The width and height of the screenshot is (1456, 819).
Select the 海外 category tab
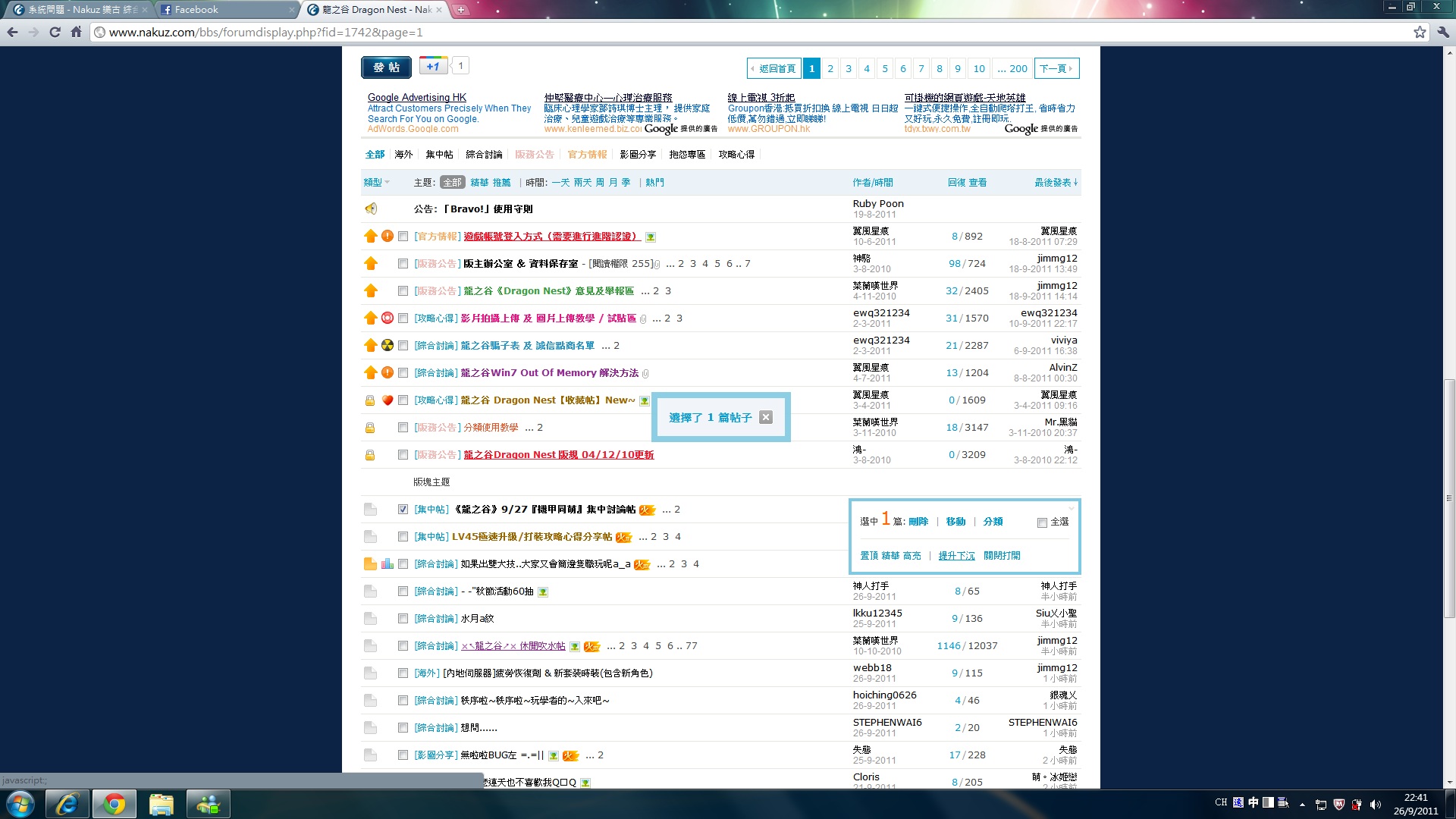click(x=403, y=154)
